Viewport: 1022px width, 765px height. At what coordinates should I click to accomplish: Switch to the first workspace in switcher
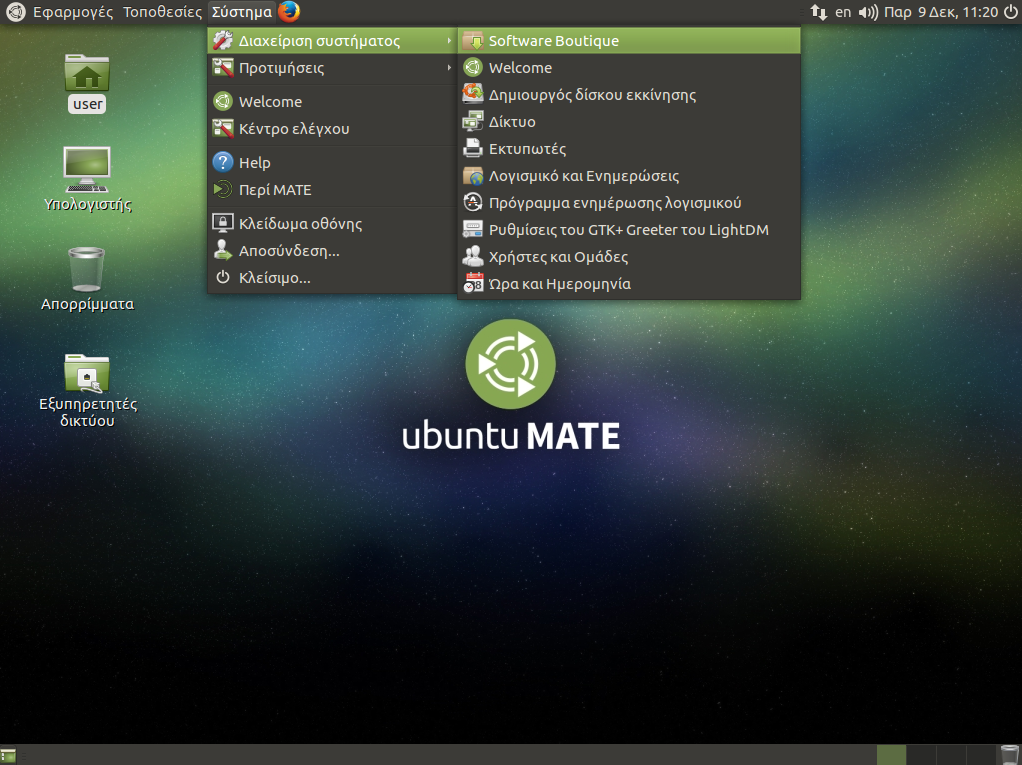click(891, 755)
